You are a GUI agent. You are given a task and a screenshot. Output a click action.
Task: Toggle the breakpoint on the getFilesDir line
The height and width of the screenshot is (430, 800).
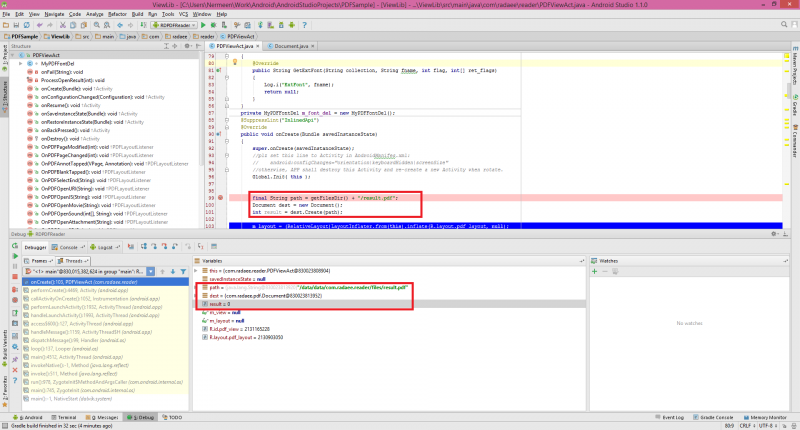[220, 198]
